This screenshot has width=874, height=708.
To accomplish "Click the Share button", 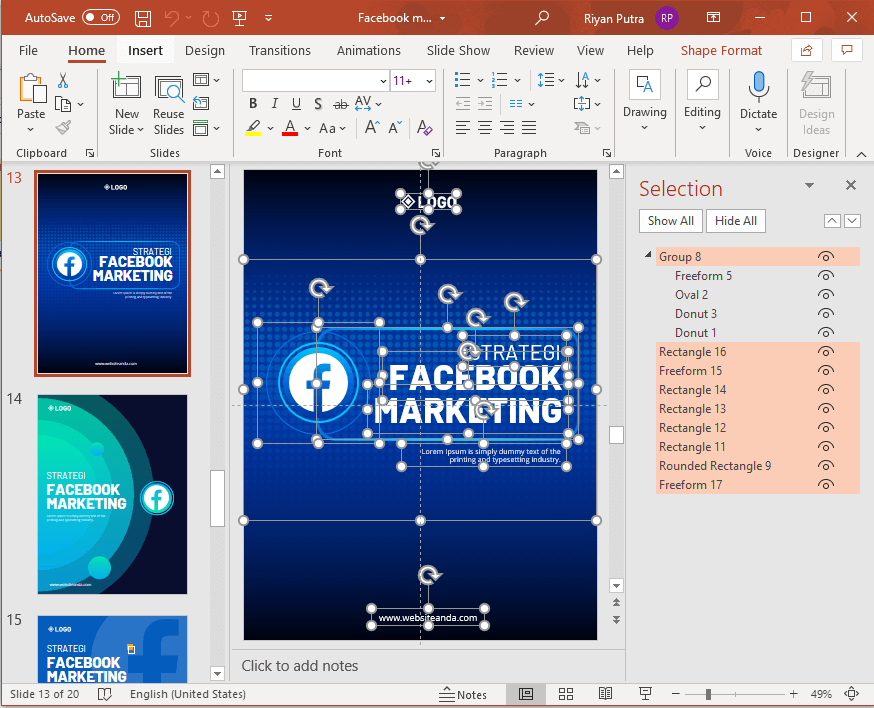I will [x=807, y=51].
